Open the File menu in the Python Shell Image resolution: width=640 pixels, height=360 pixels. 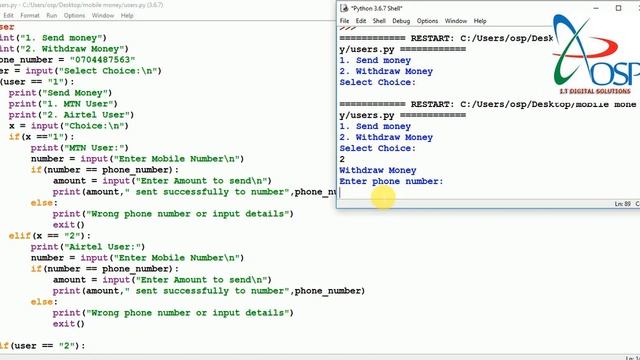click(344, 21)
